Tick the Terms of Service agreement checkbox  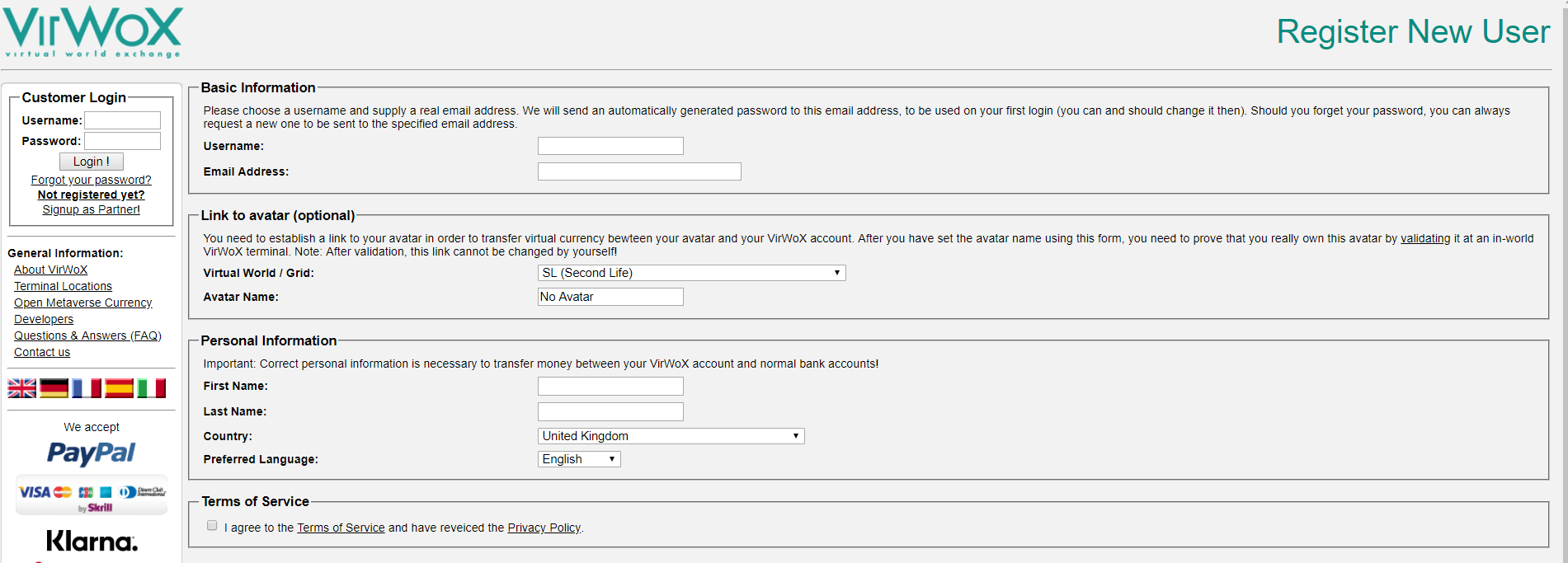[x=212, y=526]
